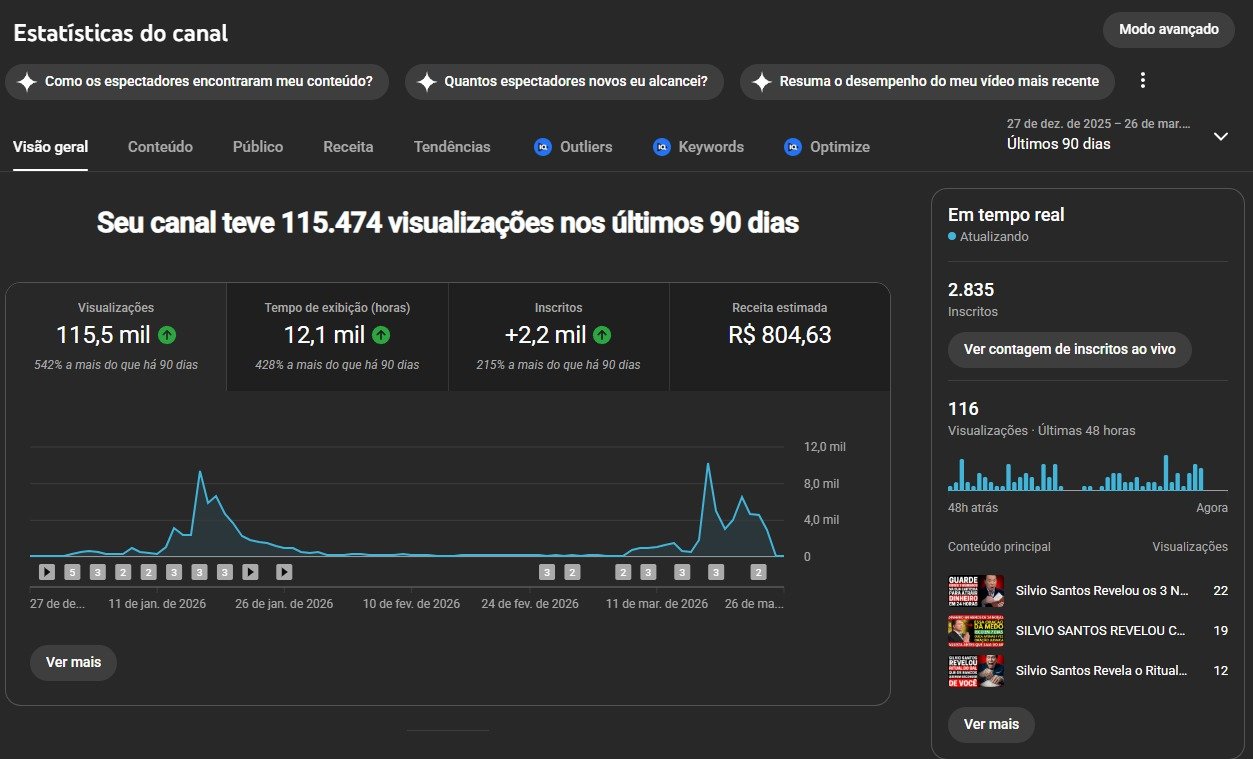Image resolution: width=1253 pixels, height=759 pixels.
Task: Open thumbnail of 'Silvio Santos Revelou os 3 N...'
Action: point(975,591)
